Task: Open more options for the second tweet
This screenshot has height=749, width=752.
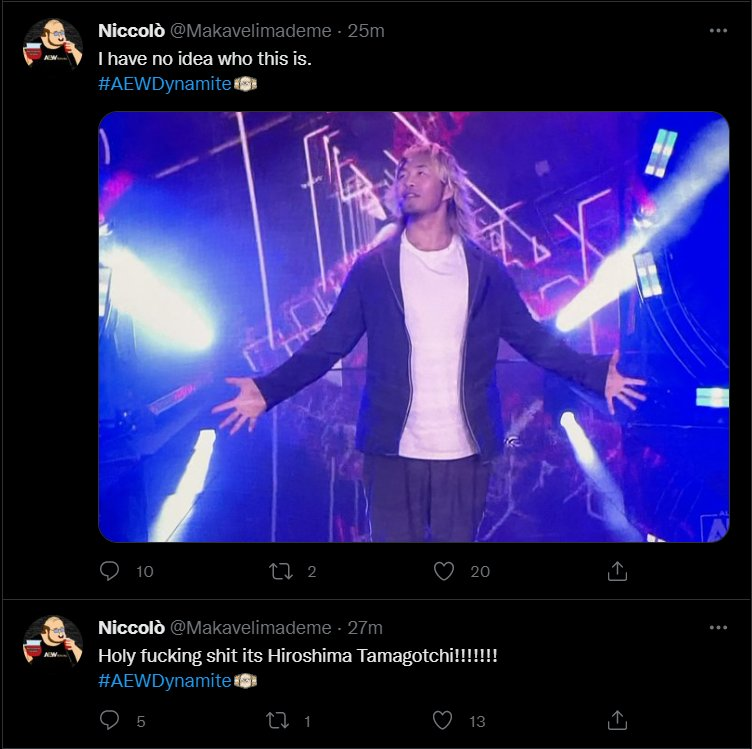Action: click(718, 628)
